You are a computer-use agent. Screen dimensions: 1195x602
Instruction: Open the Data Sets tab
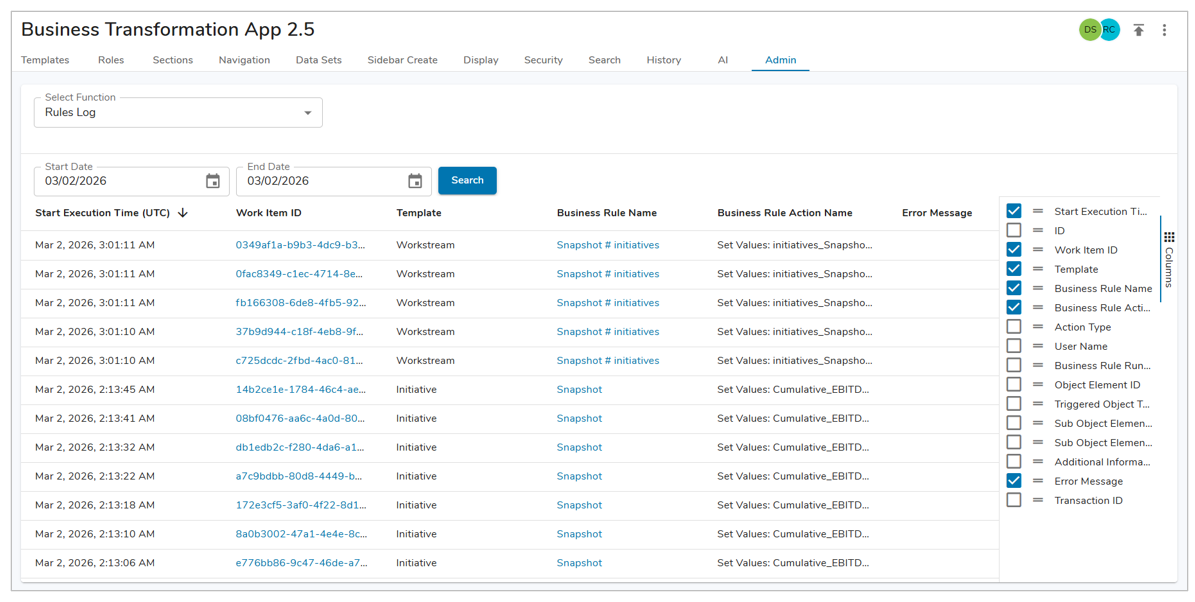318,60
